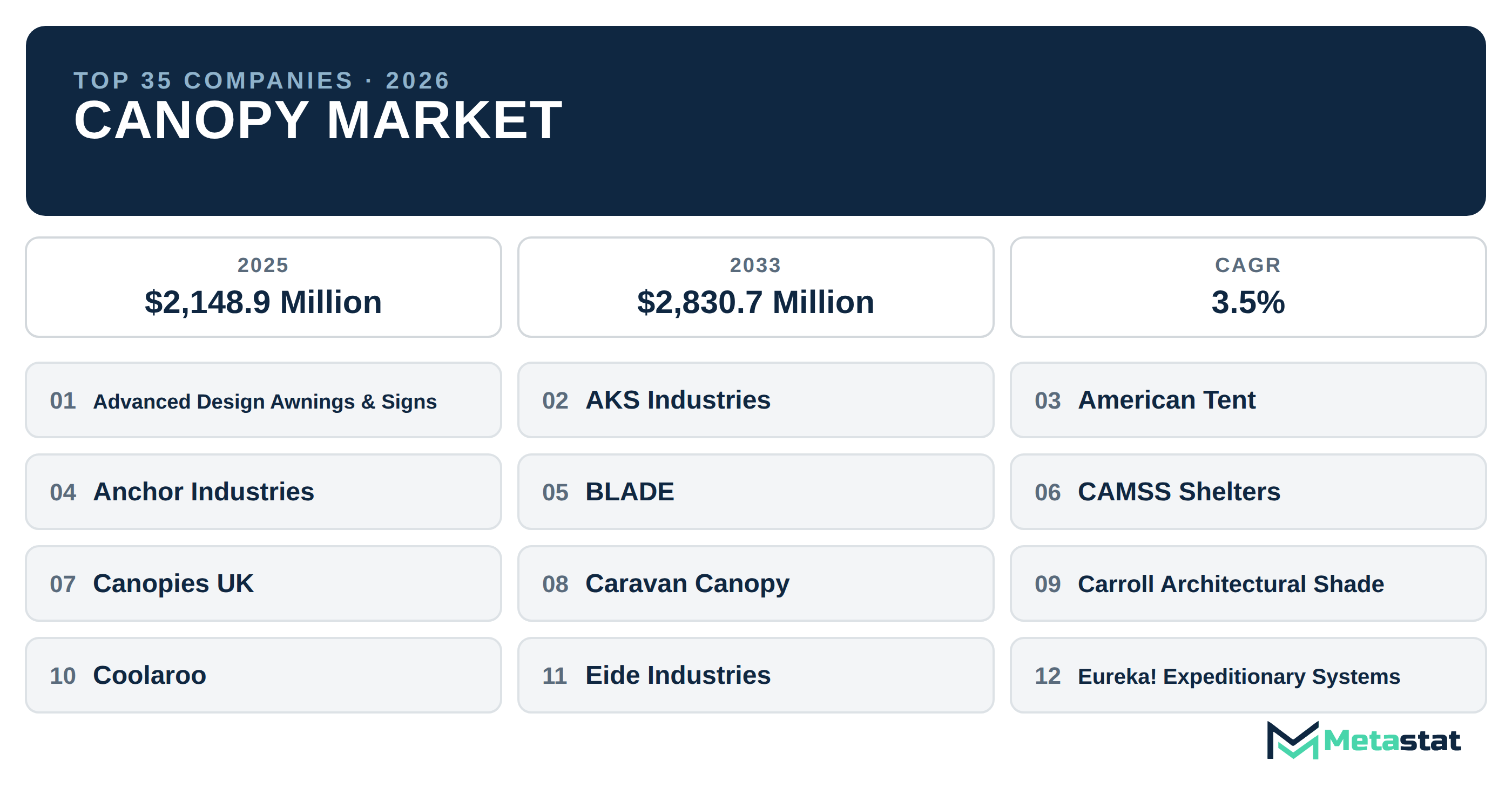Select the 2033 $2,830.7 Million stat card
This screenshot has width=1512, height=788.
pos(755,287)
